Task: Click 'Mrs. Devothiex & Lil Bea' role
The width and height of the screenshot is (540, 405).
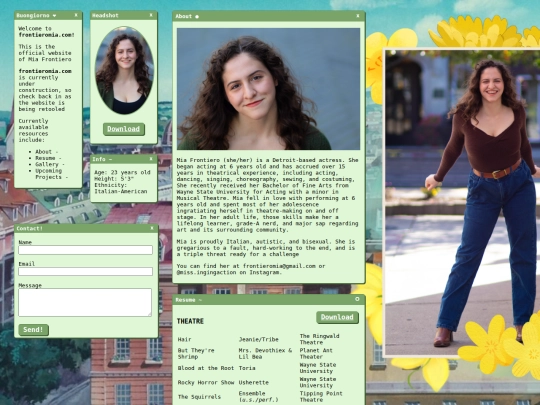Action: coord(265,354)
